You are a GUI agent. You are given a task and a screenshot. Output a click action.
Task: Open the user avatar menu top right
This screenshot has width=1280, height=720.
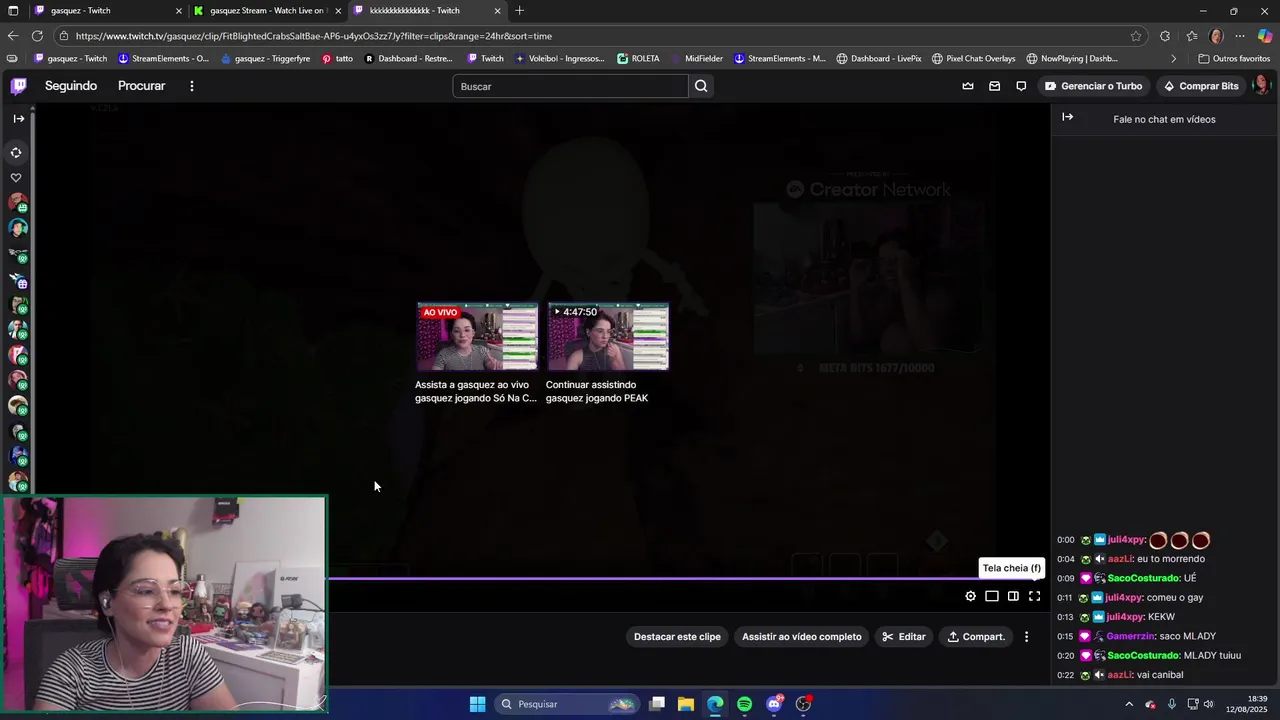[1260, 86]
